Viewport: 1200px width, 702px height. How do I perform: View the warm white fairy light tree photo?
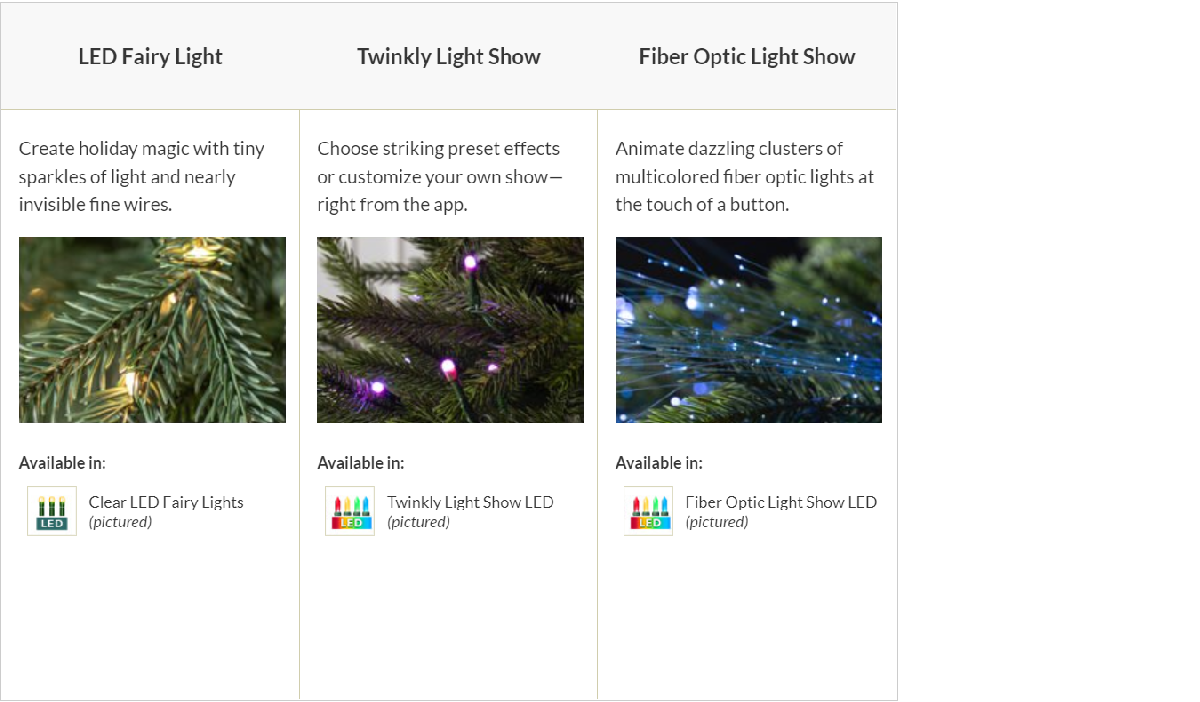(x=152, y=330)
